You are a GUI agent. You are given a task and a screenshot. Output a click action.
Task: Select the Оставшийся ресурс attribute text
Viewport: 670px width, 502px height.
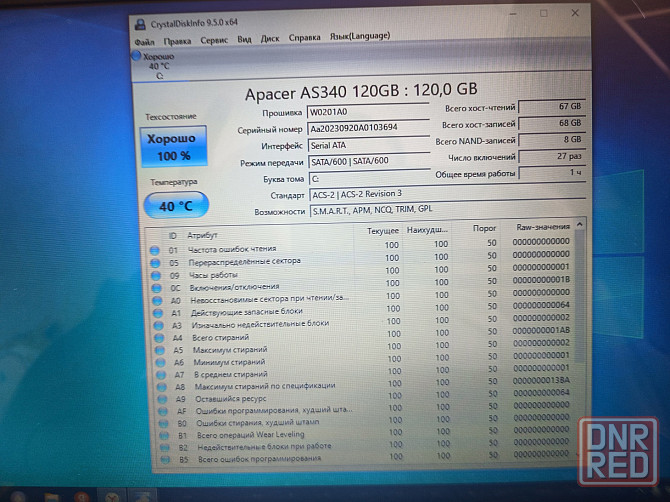[231, 399]
